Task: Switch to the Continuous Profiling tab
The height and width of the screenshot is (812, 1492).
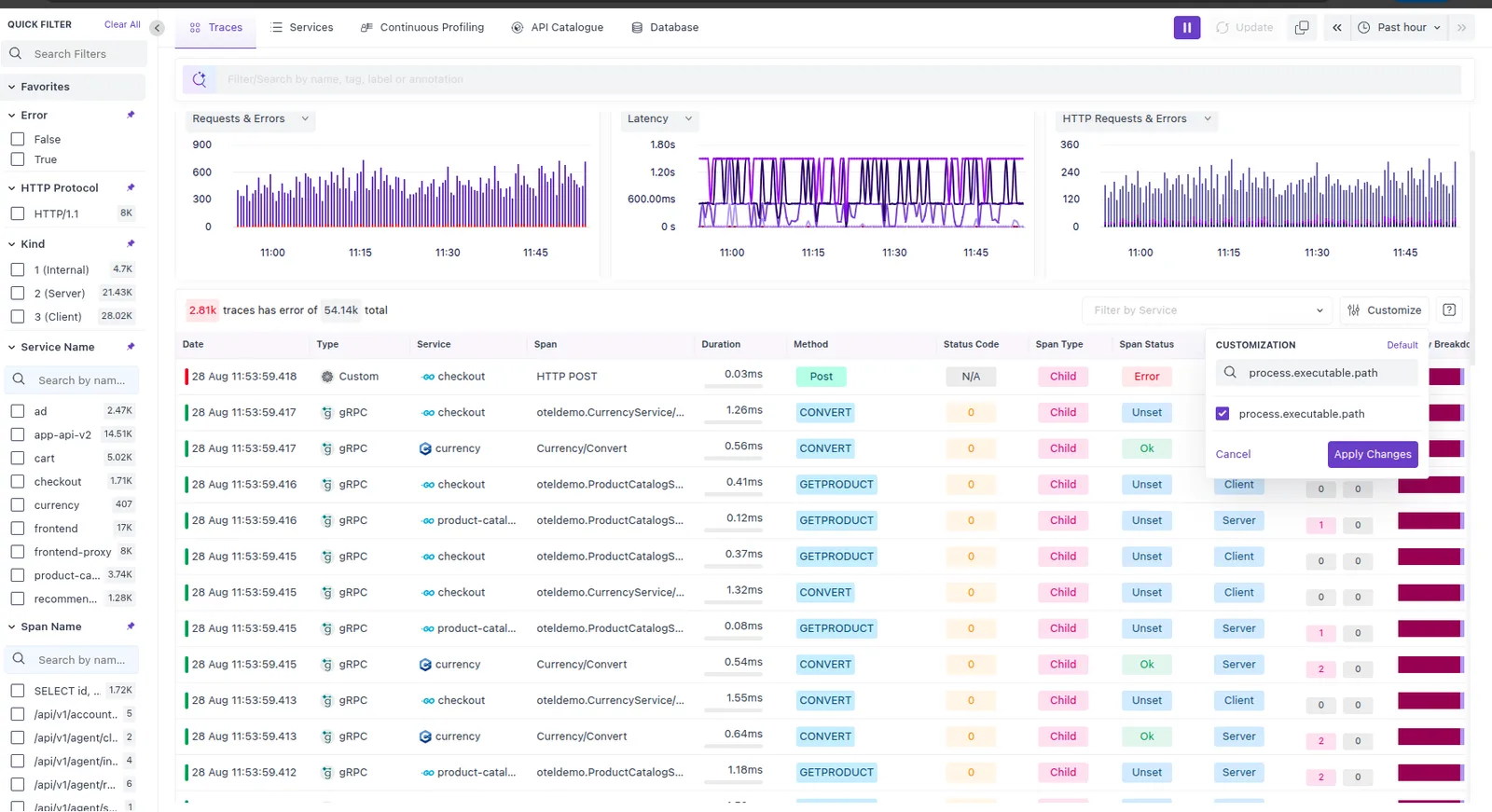Action: click(422, 28)
